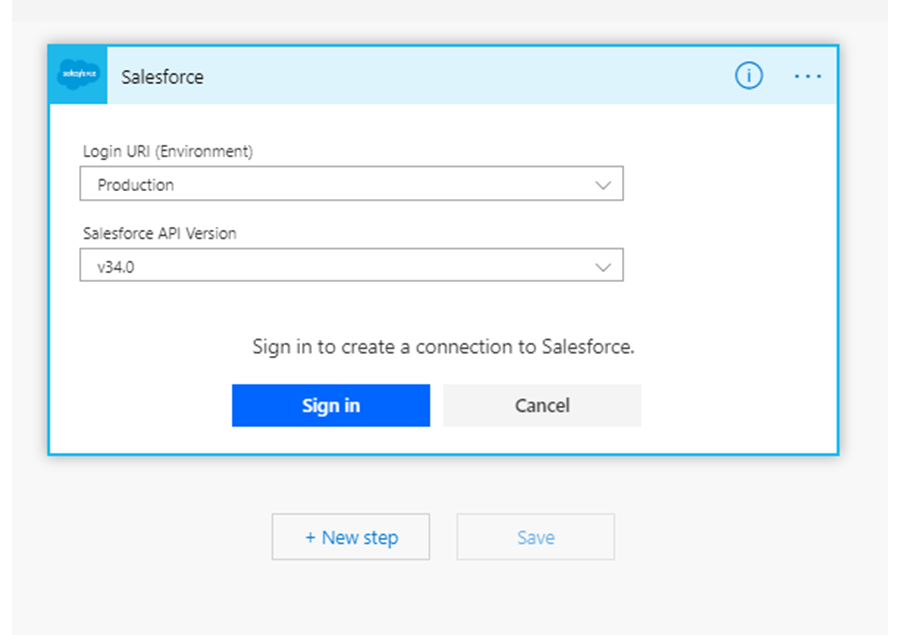This screenshot has height=635, width=900.
Task: Click the Salesforce cloud logo icon
Action: [x=78, y=75]
